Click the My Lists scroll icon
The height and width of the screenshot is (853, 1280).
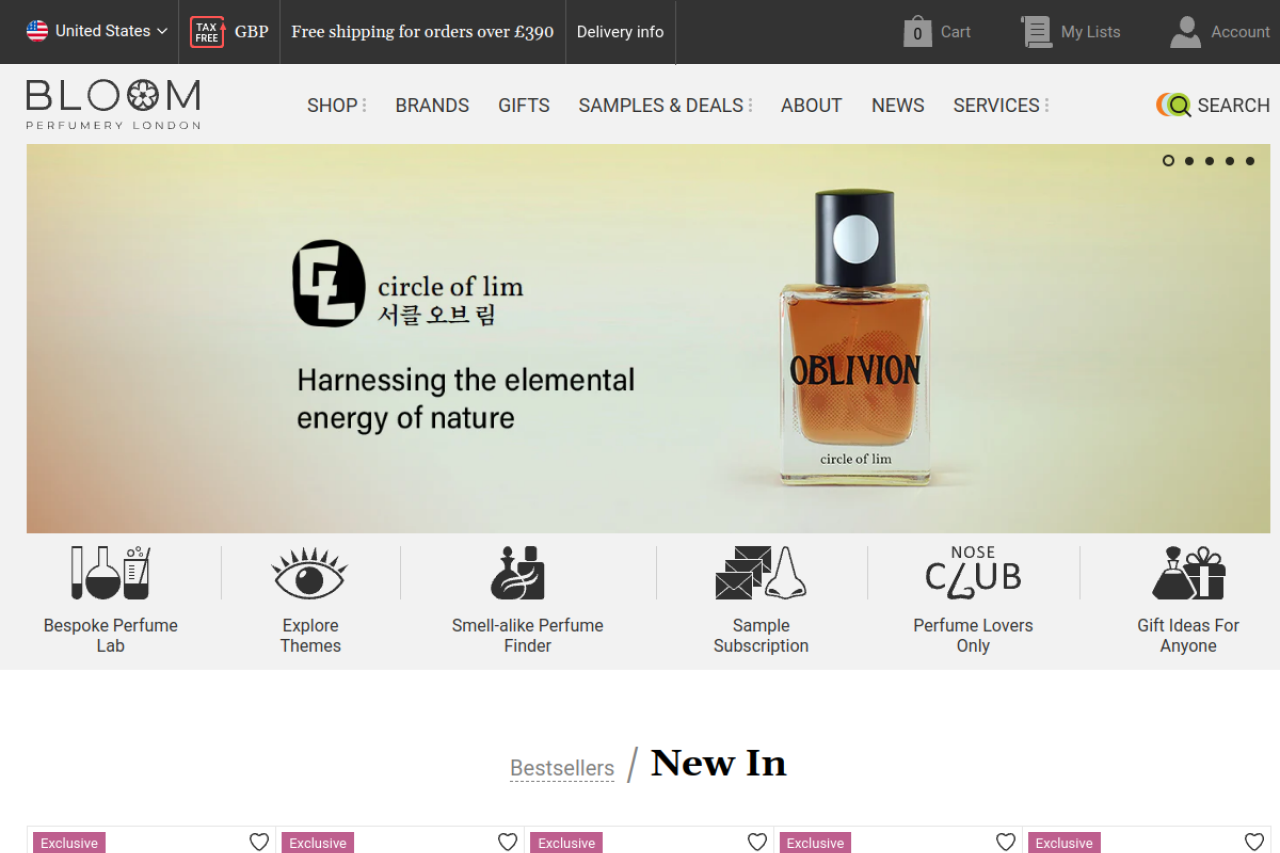click(x=1036, y=32)
